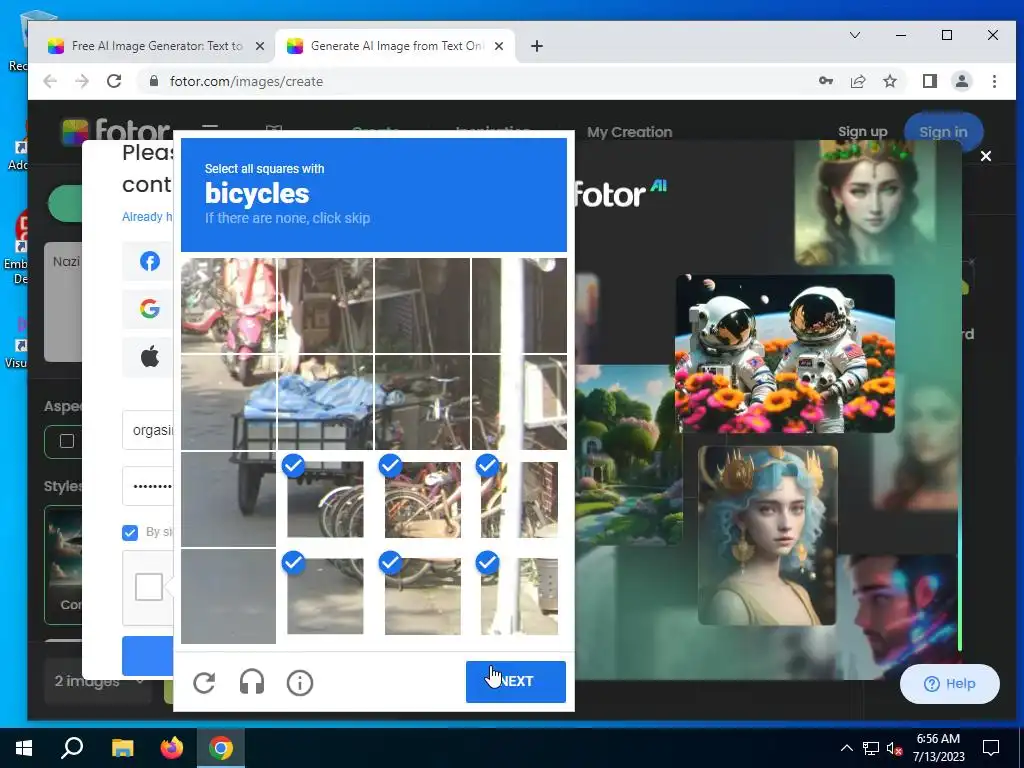
Task: Select the astronauts in flowers thumbnail
Action: [x=785, y=353]
